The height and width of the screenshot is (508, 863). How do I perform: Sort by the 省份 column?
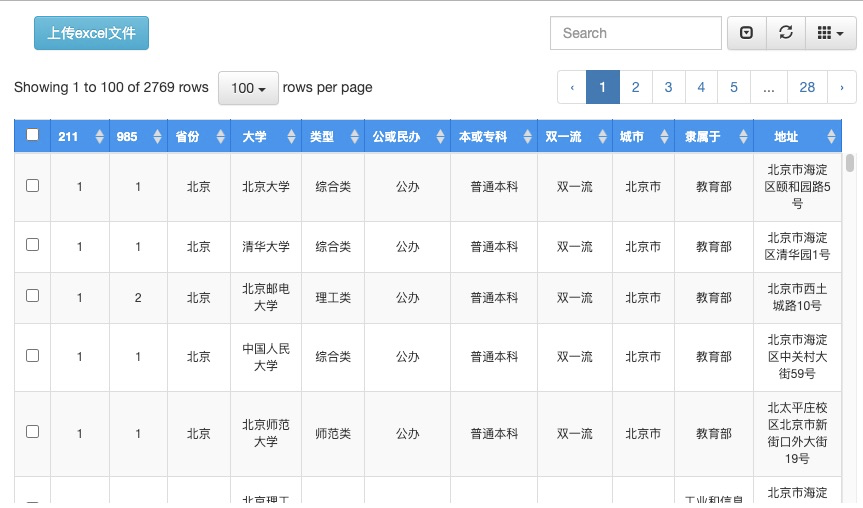pyautogui.click(x=199, y=136)
